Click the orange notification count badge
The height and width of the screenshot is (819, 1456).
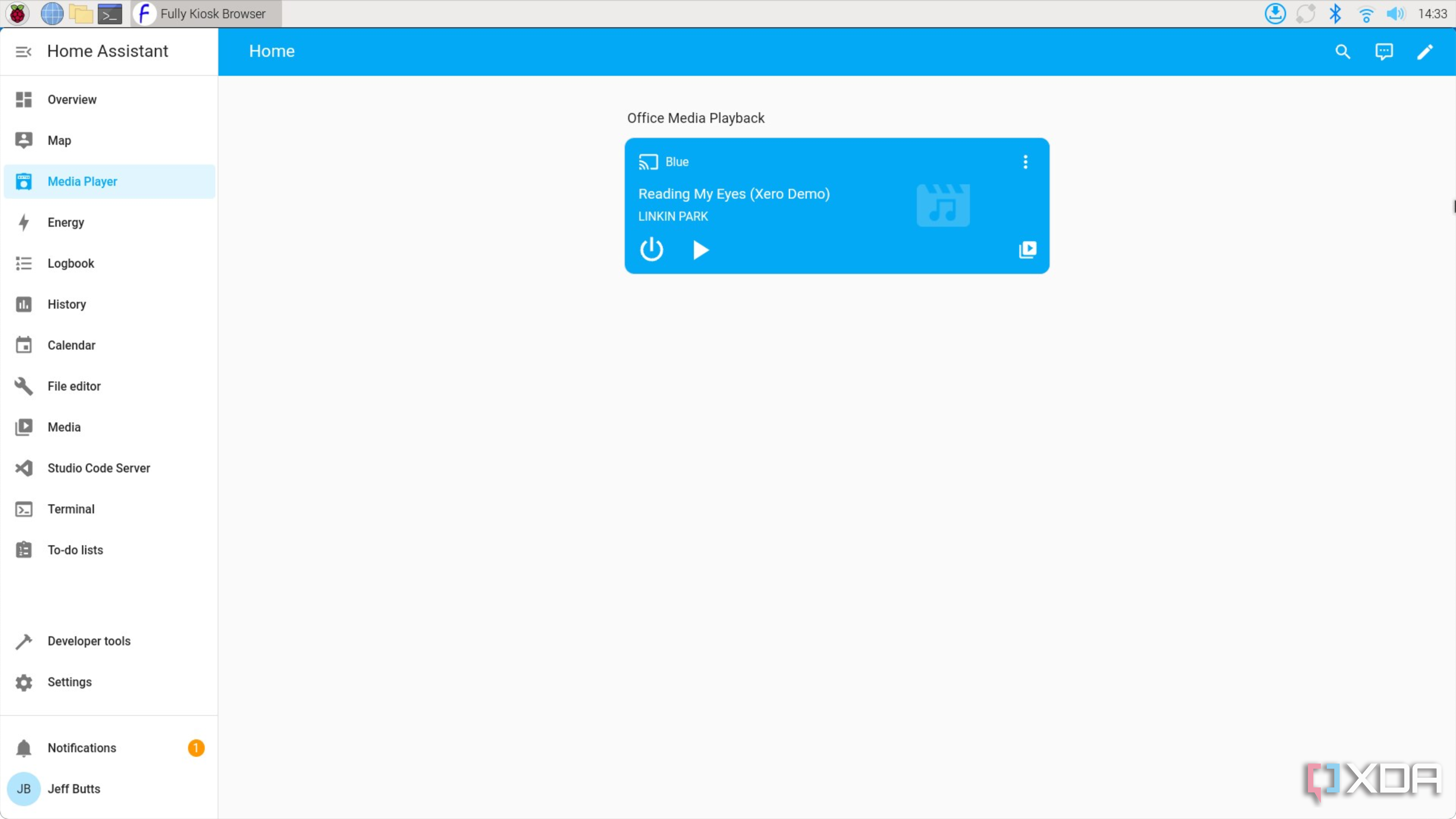pyautogui.click(x=196, y=748)
